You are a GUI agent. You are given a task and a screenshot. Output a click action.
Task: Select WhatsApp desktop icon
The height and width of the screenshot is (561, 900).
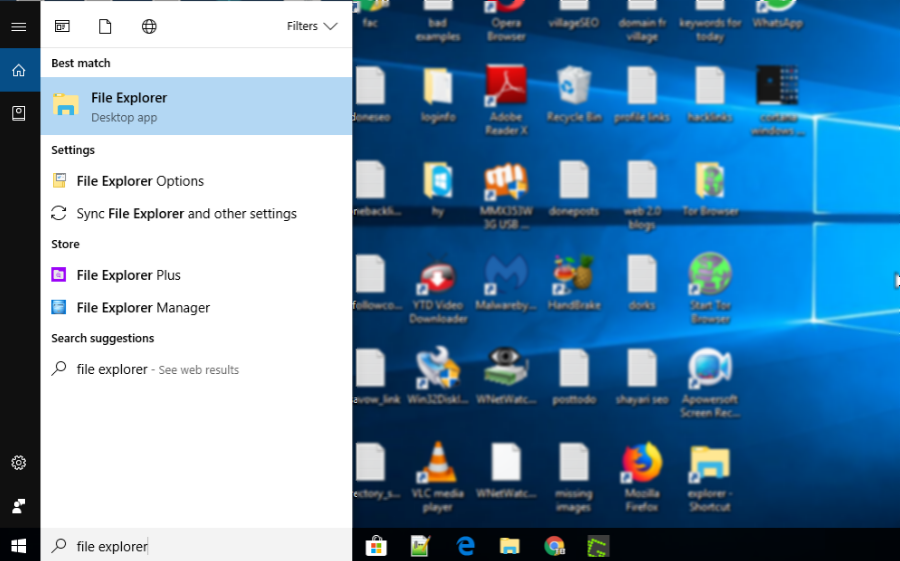point(778,14)
